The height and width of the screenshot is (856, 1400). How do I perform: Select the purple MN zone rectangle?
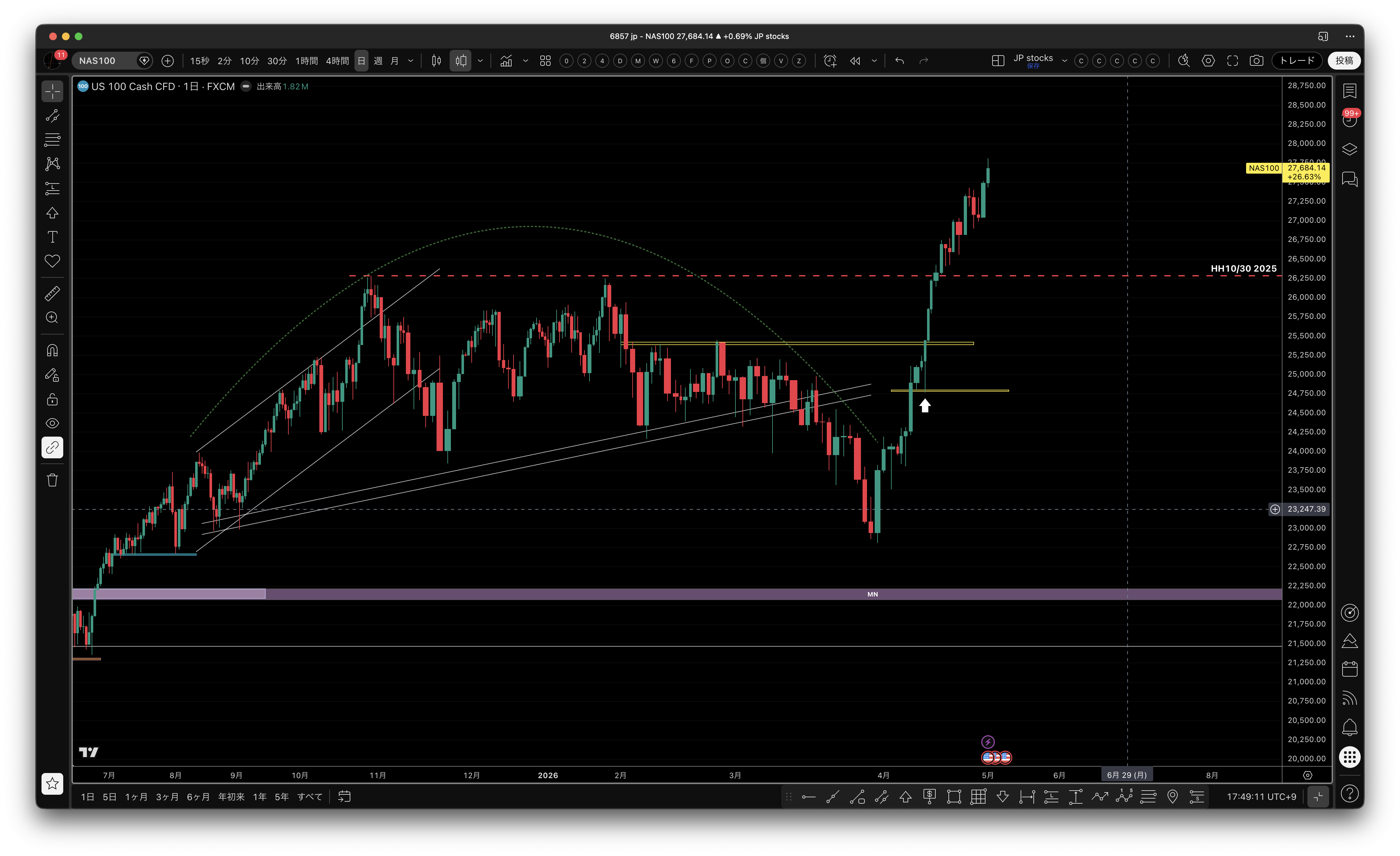tap(676, 594)
